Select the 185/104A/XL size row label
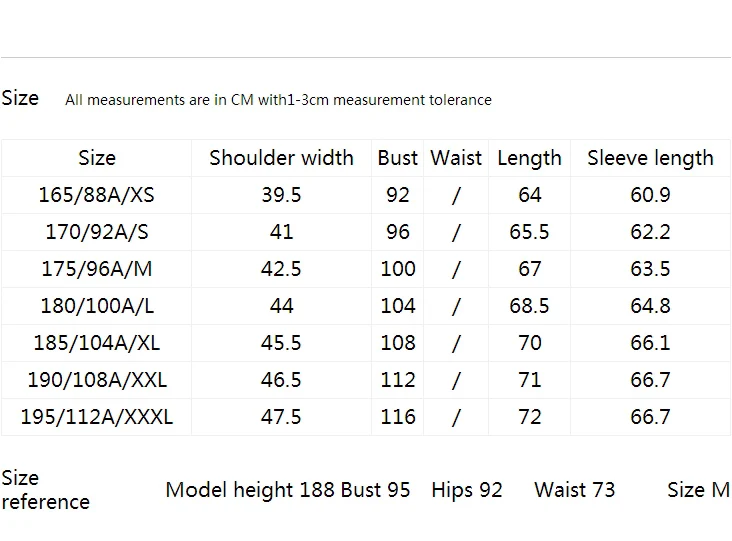This screenshot has height=541, width=732. 97,342
